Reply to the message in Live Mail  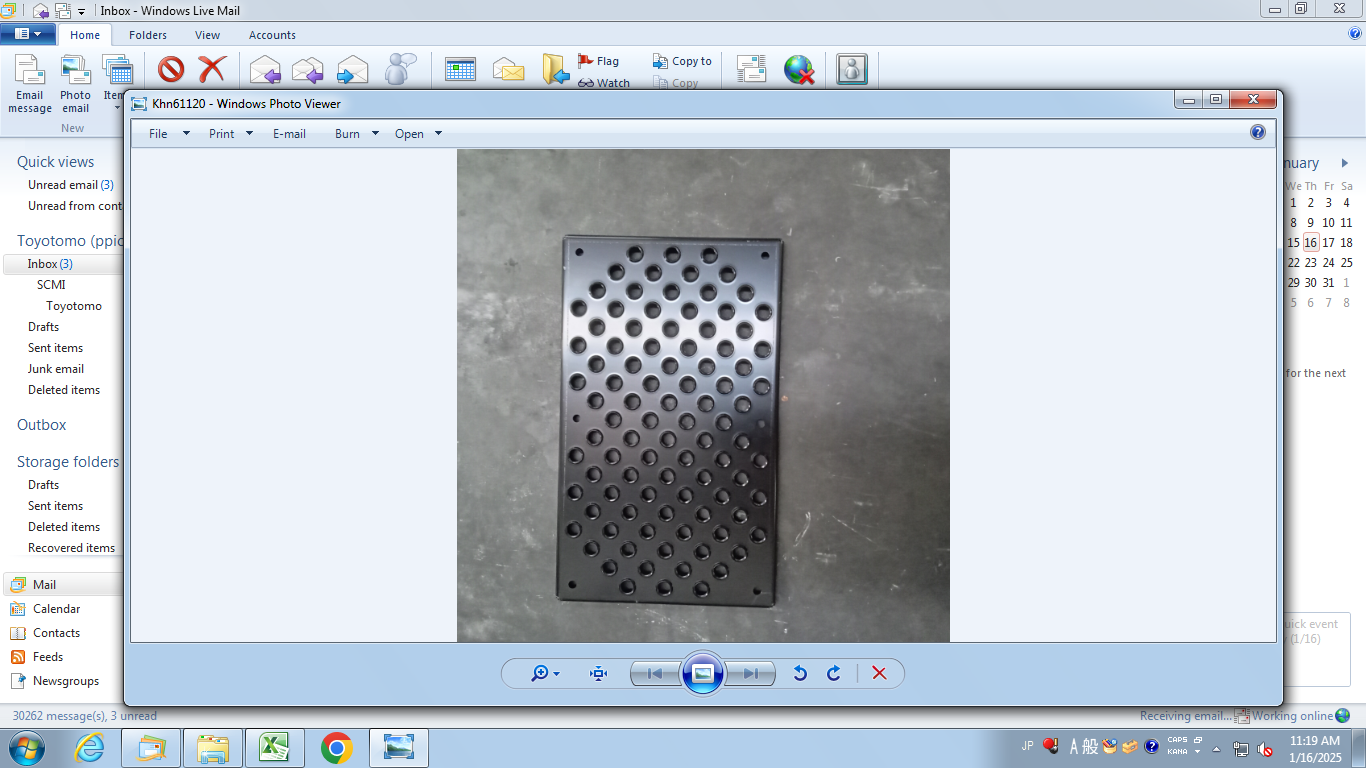265,70
